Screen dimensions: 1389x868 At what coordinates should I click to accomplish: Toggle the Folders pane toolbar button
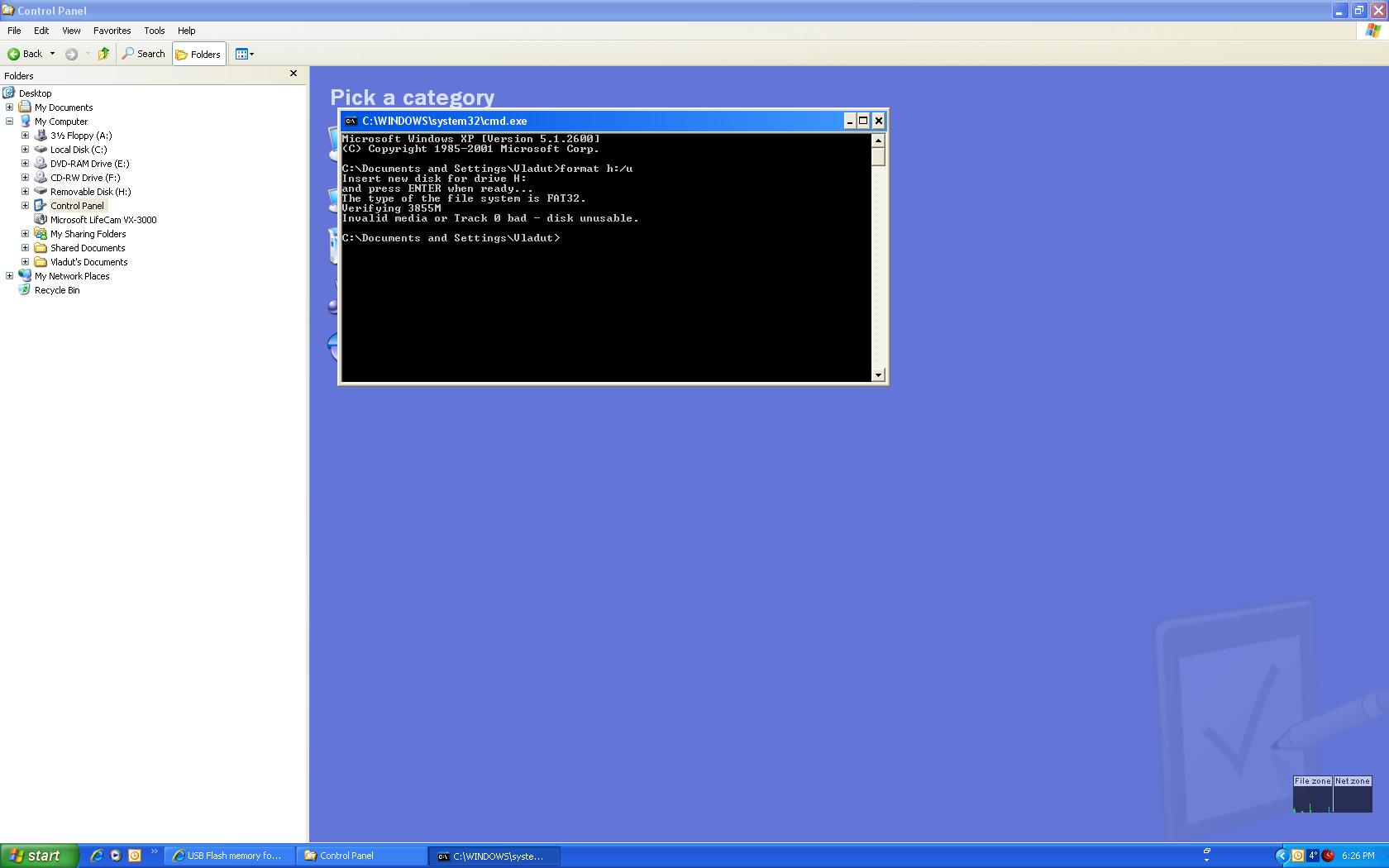pos(198,54)
